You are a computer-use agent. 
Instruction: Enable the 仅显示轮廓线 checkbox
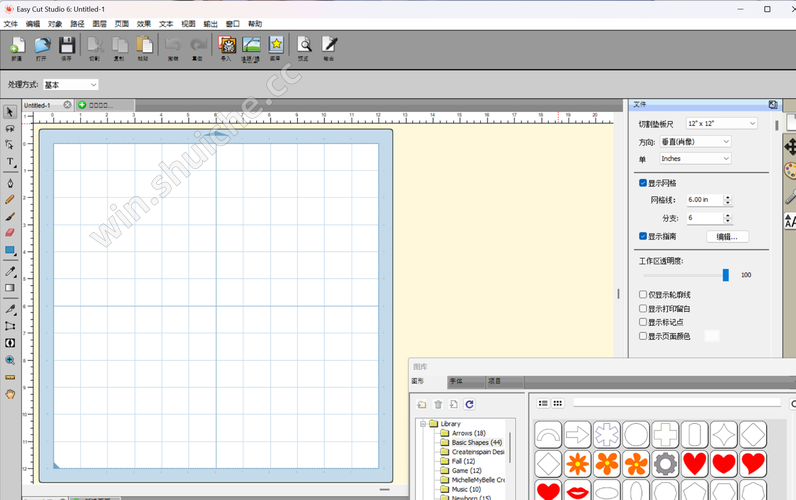643,295
